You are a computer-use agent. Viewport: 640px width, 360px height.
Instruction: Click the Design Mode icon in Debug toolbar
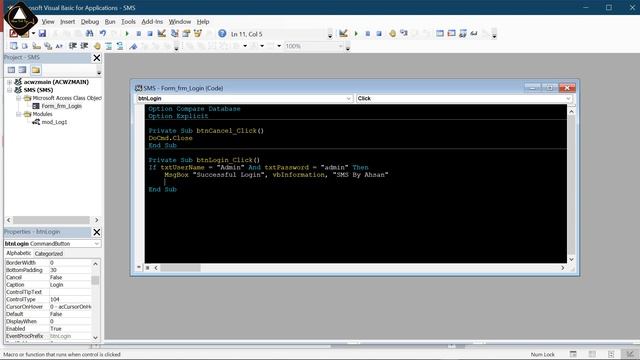(343, 33)
